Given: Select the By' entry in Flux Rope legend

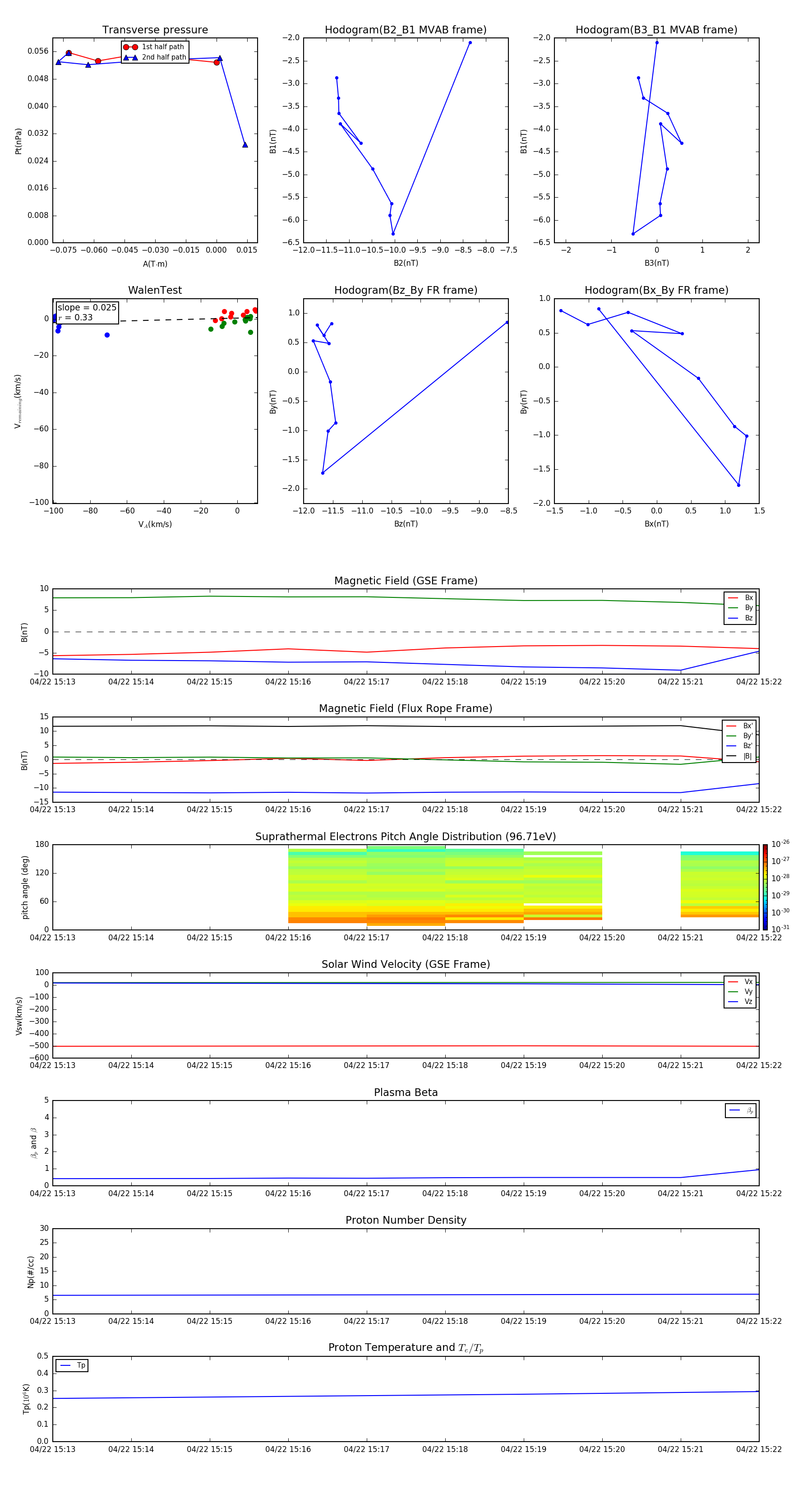Looking at the screenshot, I should (x=739, y=736).
